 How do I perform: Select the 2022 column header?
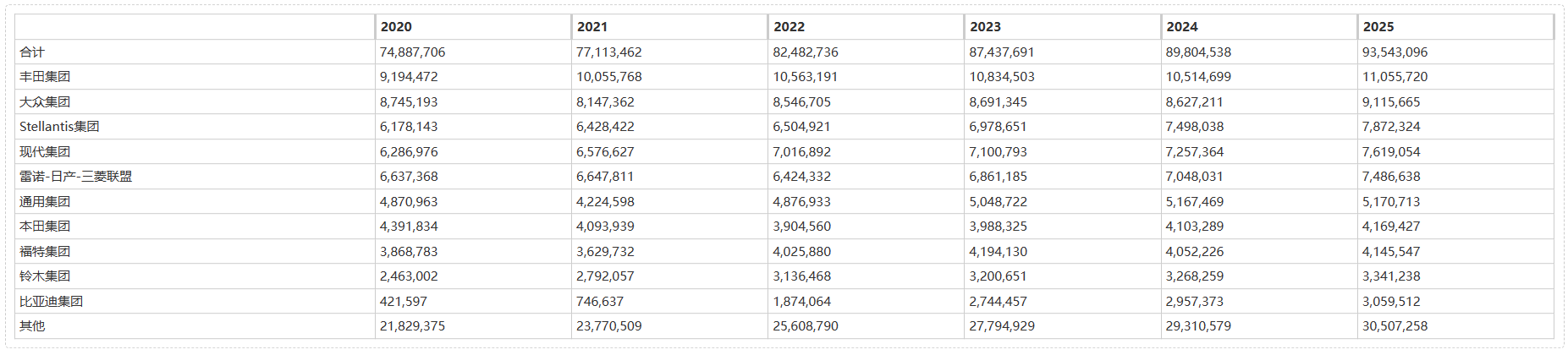789,27
